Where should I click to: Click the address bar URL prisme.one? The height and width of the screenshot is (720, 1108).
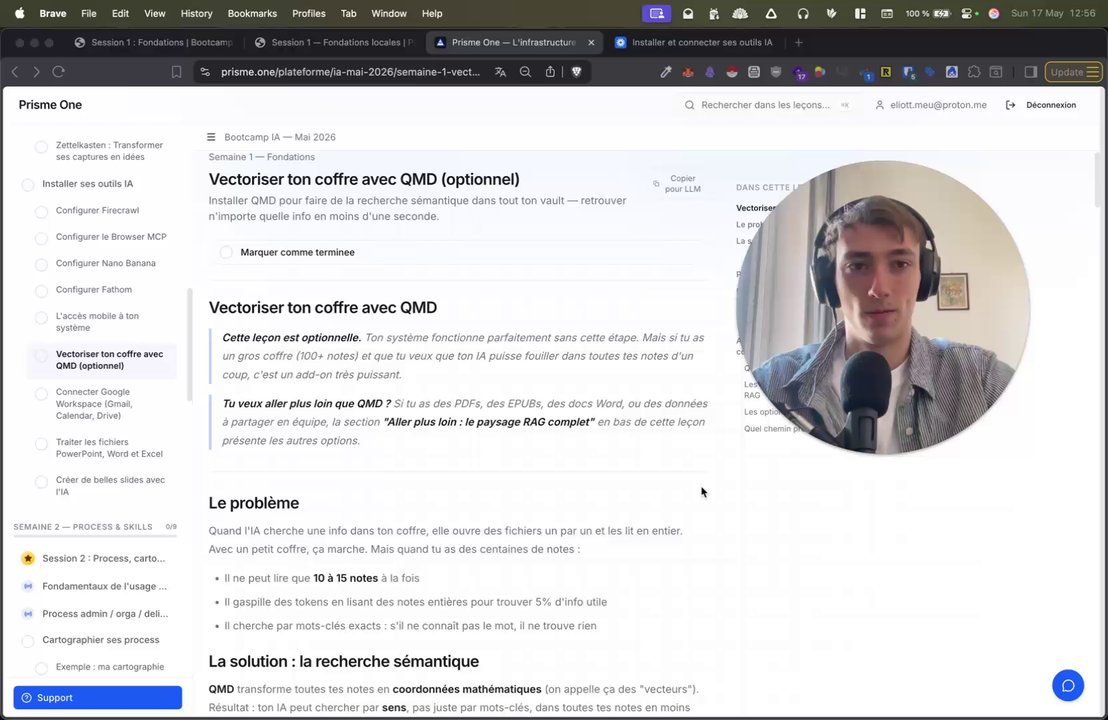(350, 72)
